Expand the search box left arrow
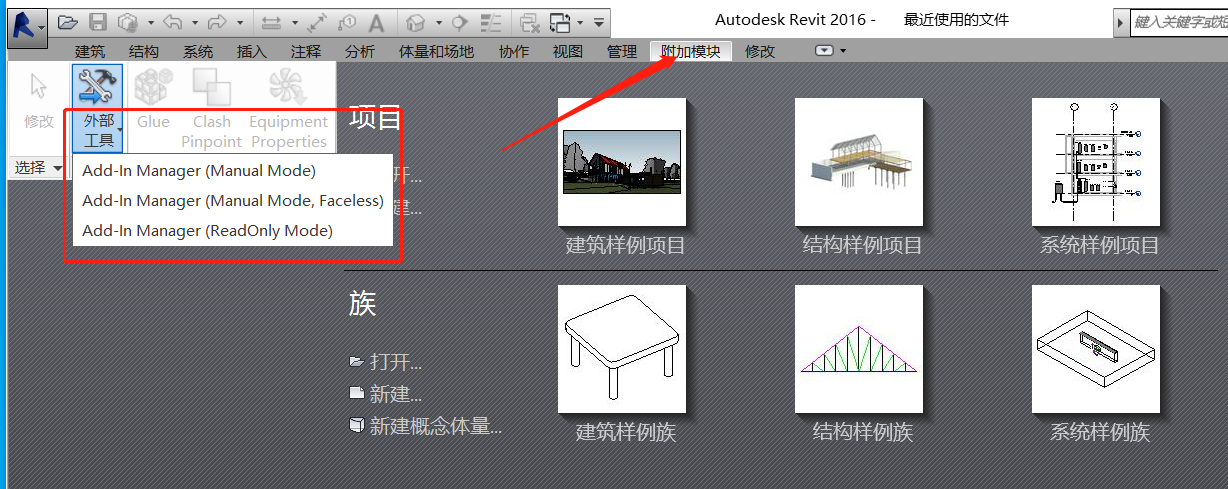The height and width of the screenshot is (489, 1228). (1121, 22)
